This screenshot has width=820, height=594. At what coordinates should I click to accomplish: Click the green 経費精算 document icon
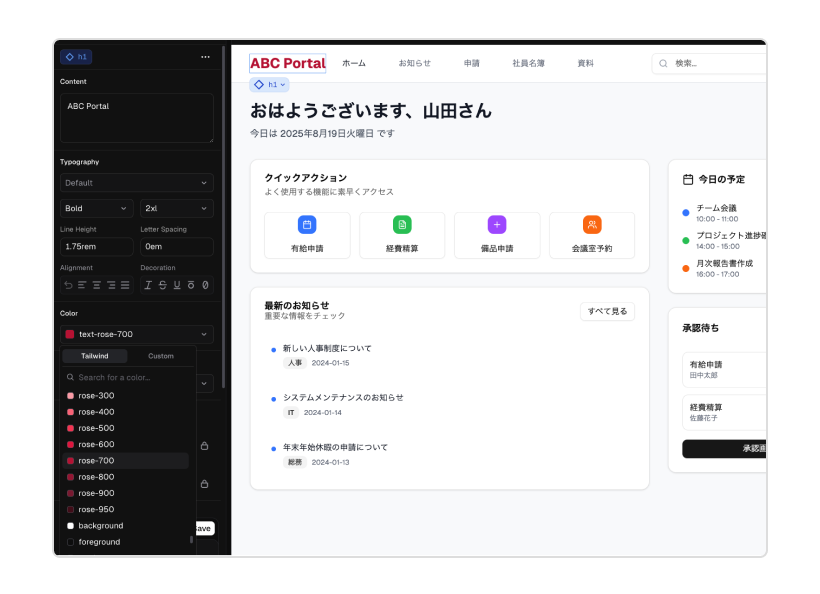pyautogui.click(x=402, y=225)
